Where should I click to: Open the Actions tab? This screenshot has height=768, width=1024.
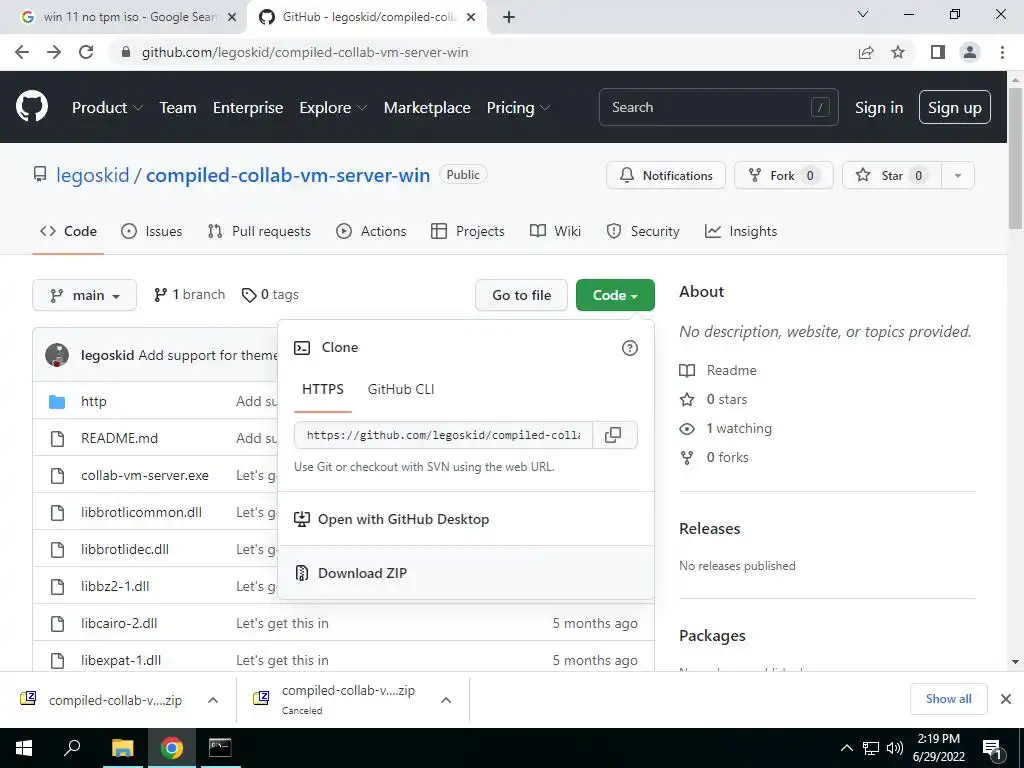pos(371,231)
